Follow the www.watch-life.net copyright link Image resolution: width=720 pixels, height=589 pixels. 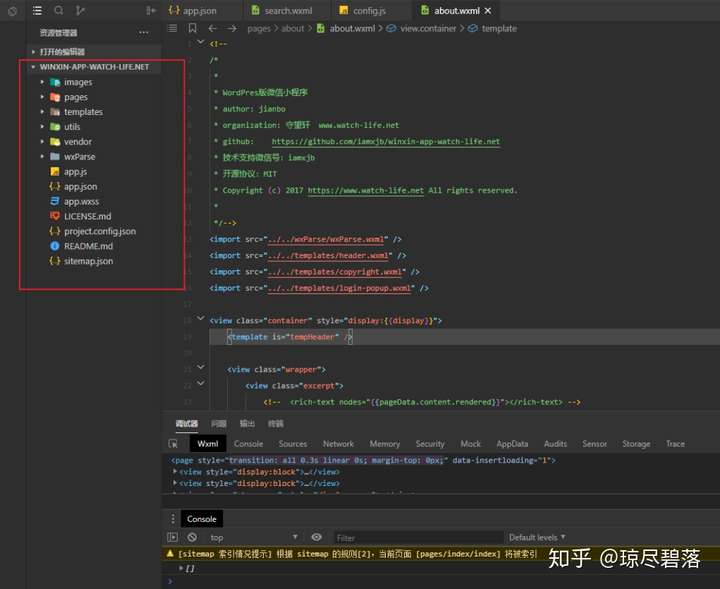pos(366,190)
